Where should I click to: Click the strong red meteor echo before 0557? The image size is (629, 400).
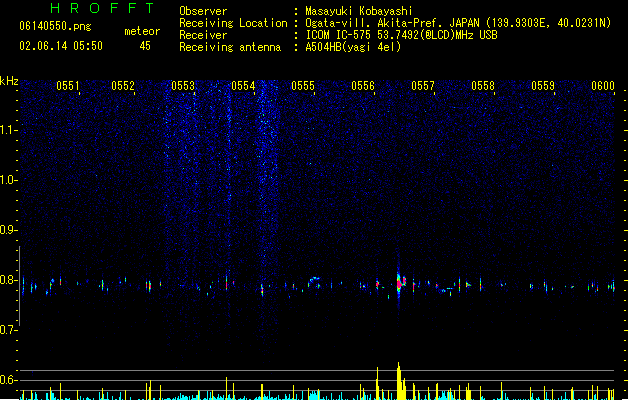pyautogui.click(x=400, y=283)
